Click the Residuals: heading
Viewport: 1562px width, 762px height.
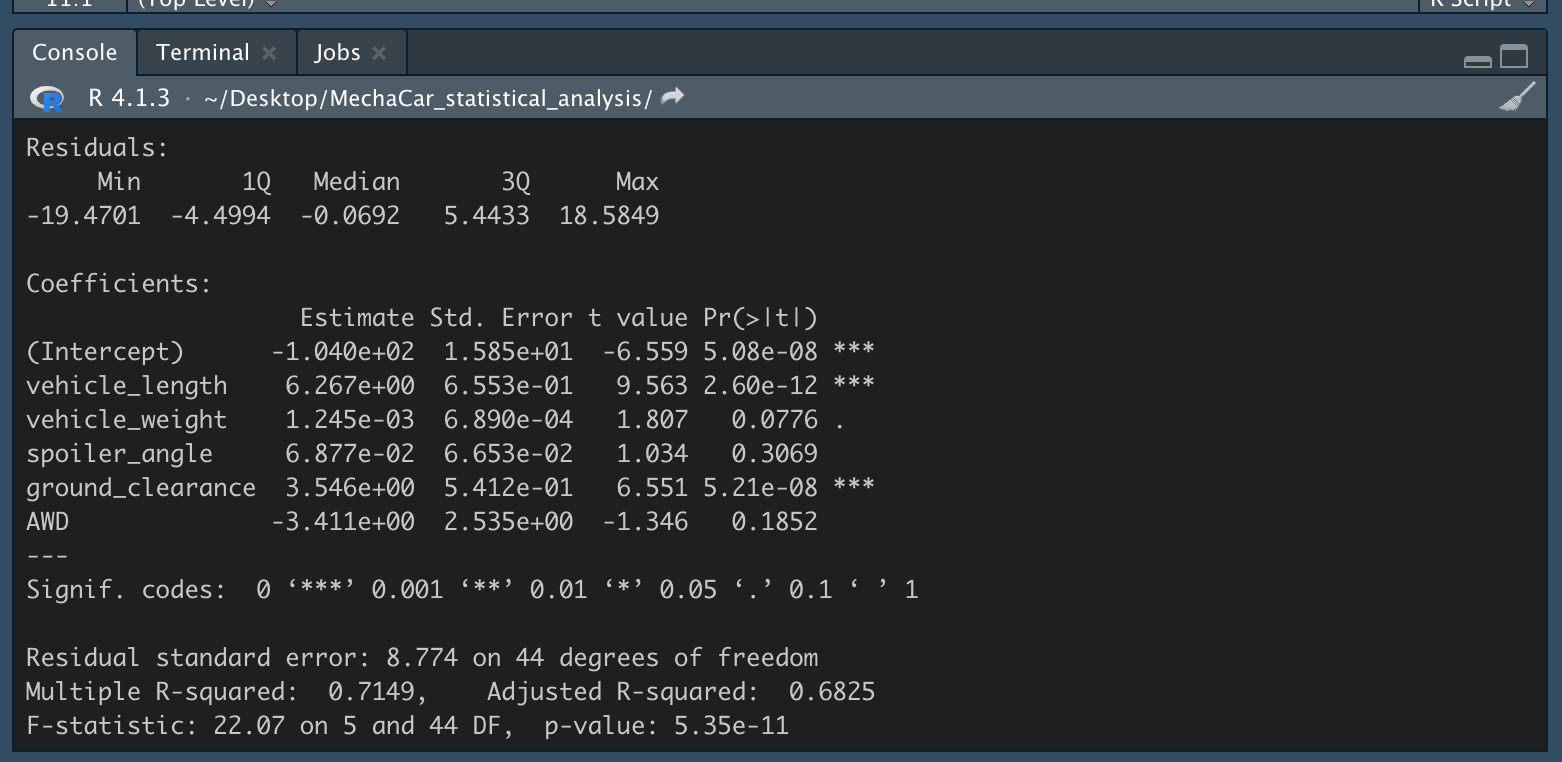[98, 148]
